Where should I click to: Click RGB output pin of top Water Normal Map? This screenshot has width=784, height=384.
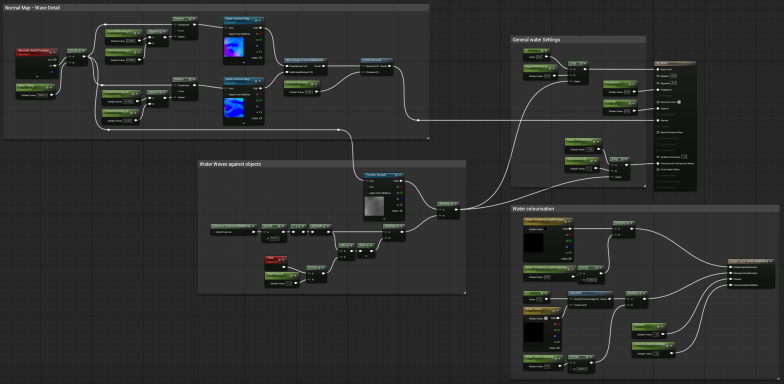click(260, 28)
